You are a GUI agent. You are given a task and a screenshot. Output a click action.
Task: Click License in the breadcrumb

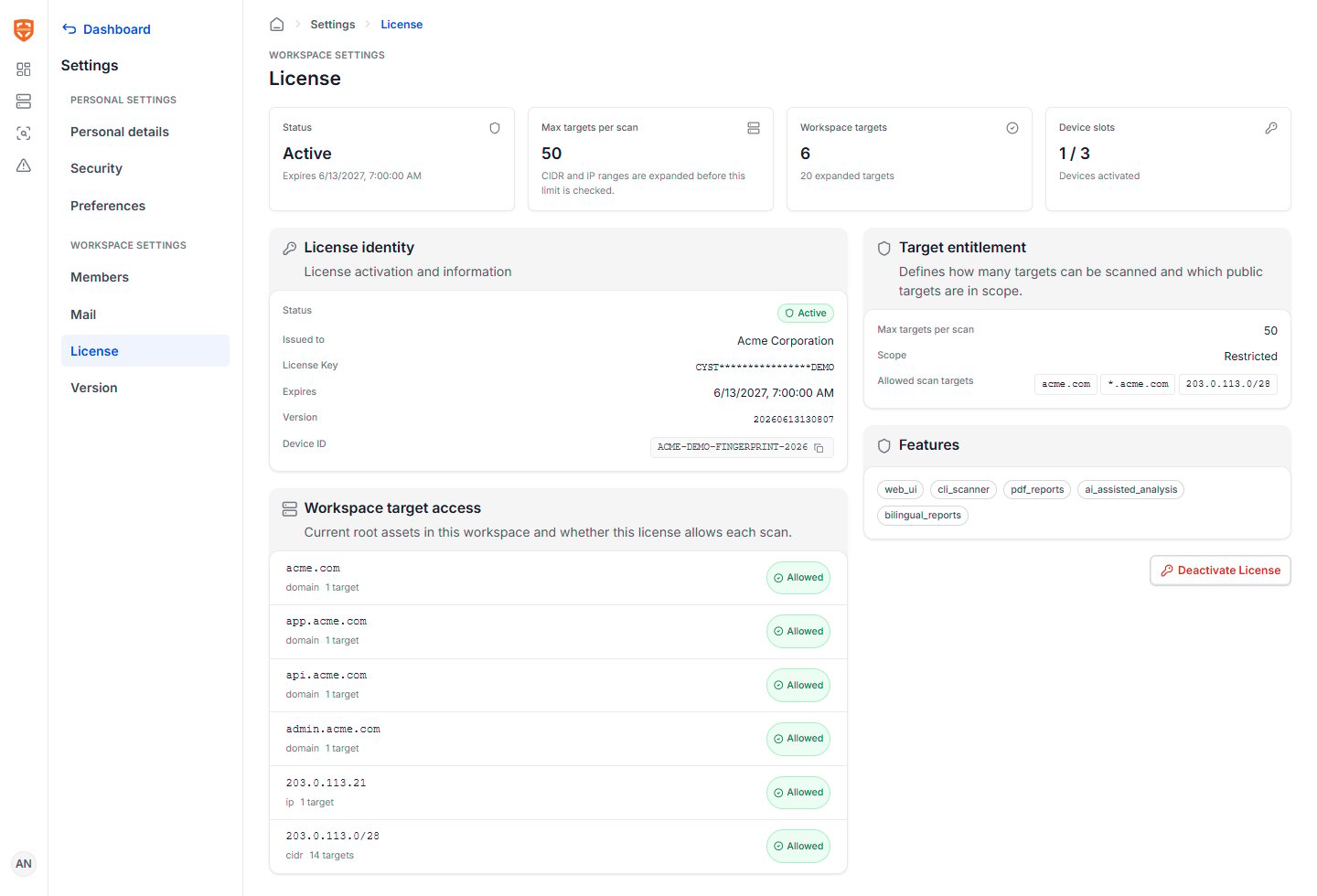(402, 25)
